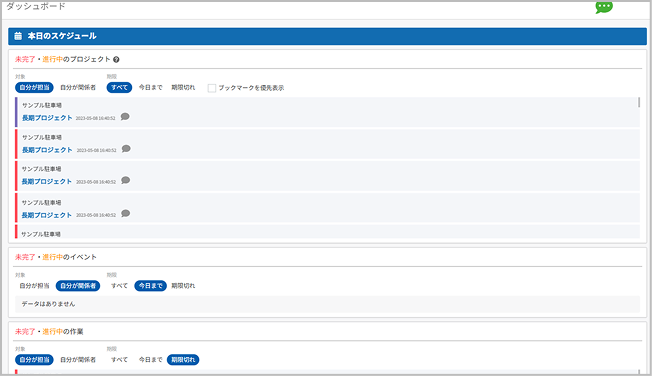Select 自分が関係者 filter in the 作業 section

pyautogui.click(x=78, y=359)
